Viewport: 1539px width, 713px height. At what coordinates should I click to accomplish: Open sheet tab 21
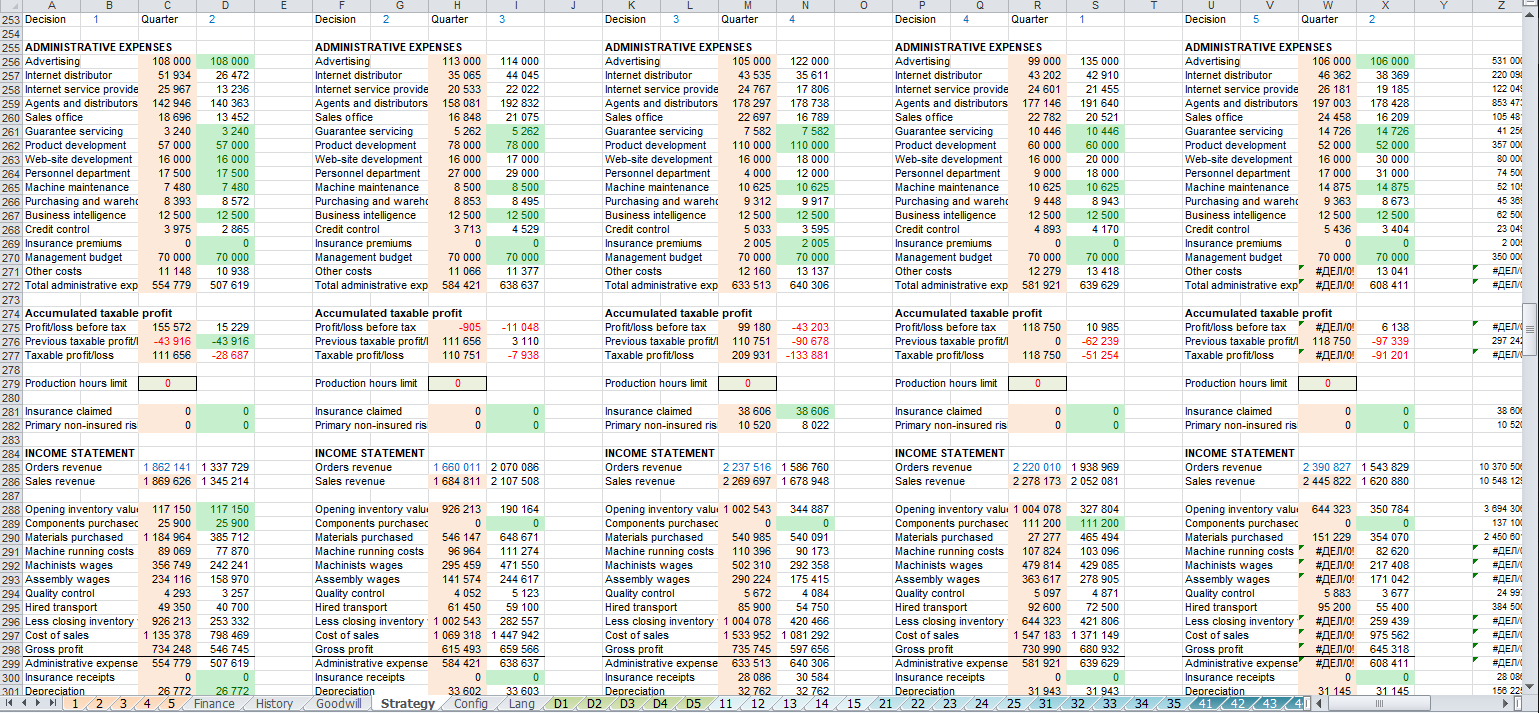point(885,704)
